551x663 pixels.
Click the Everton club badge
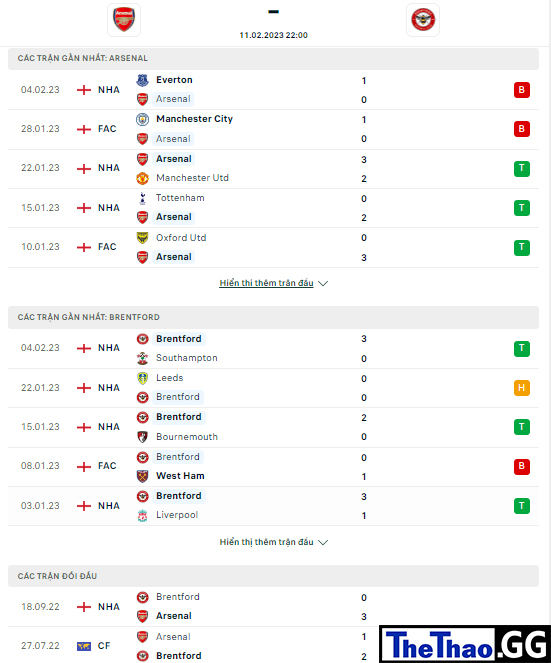(143, 80)
